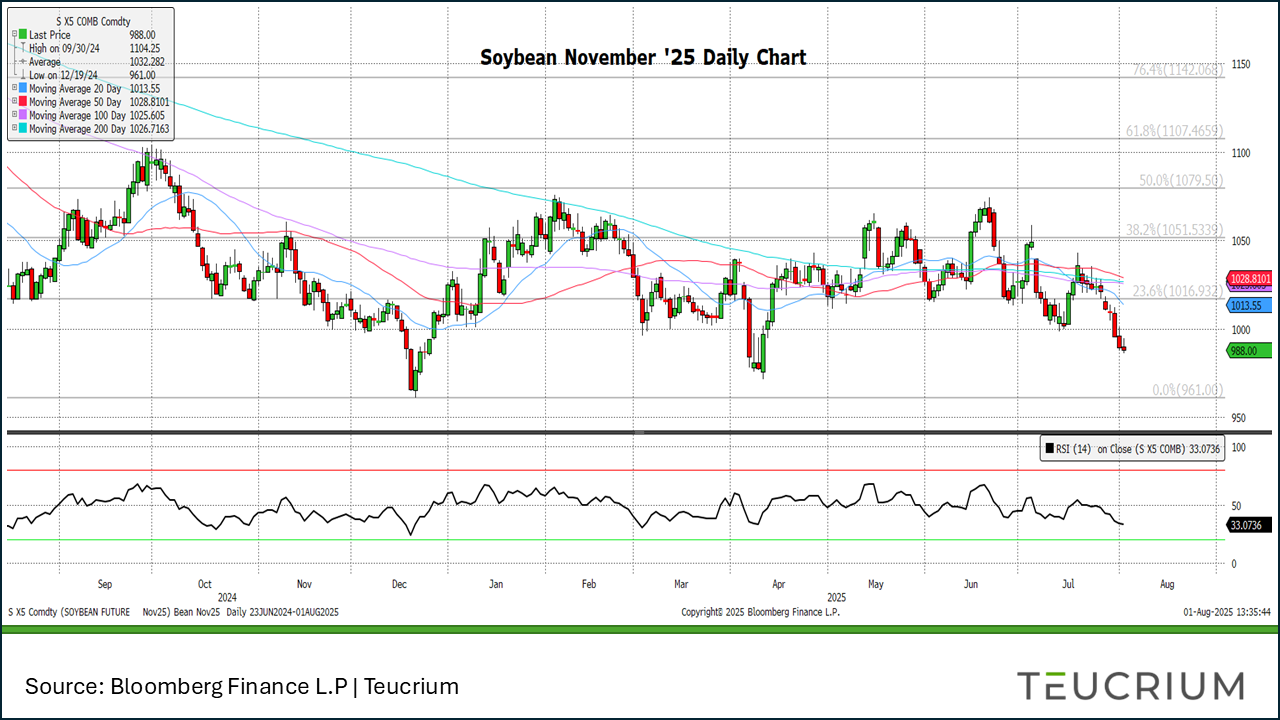The width and height of the screenshot is (1280, 720).
Task: Expand the Moving Average 200 Day entry
Action: [14, 128]
